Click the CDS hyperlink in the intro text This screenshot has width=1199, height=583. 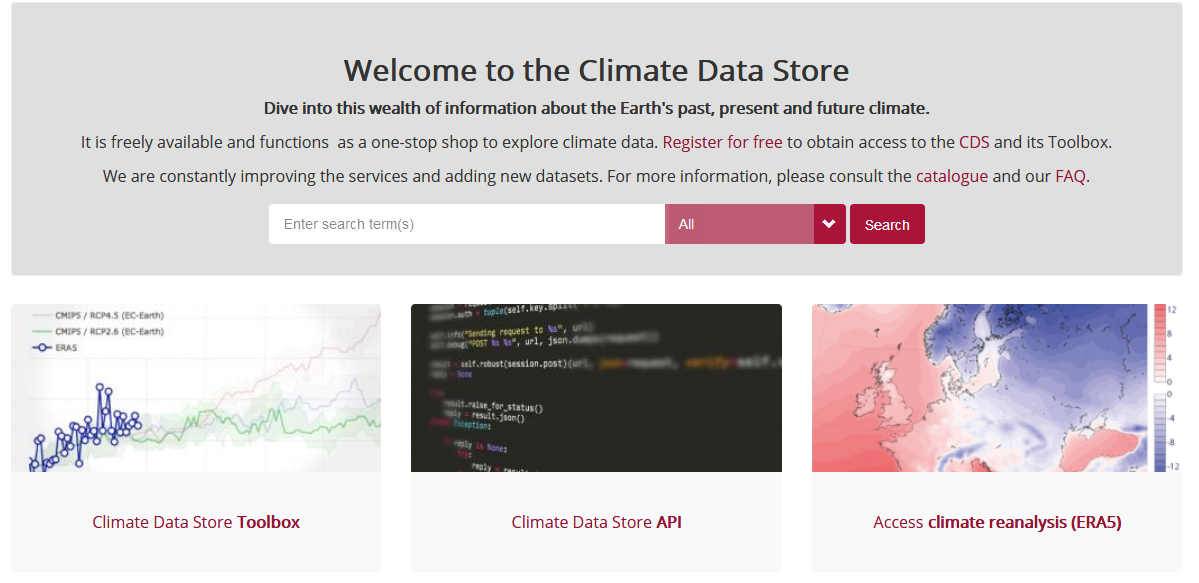coord(973,141)
